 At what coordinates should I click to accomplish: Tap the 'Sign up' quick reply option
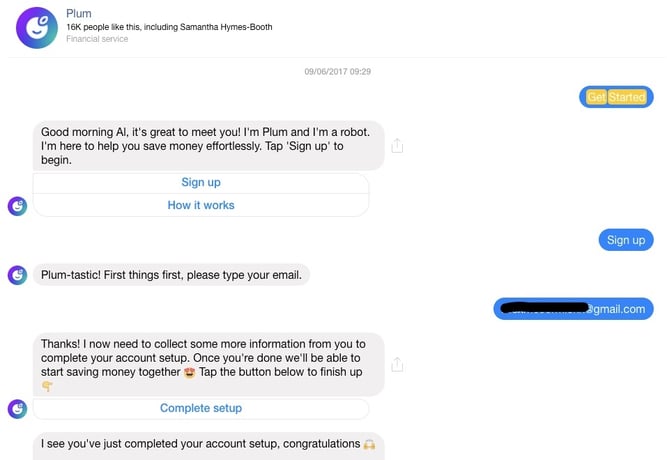201,183
